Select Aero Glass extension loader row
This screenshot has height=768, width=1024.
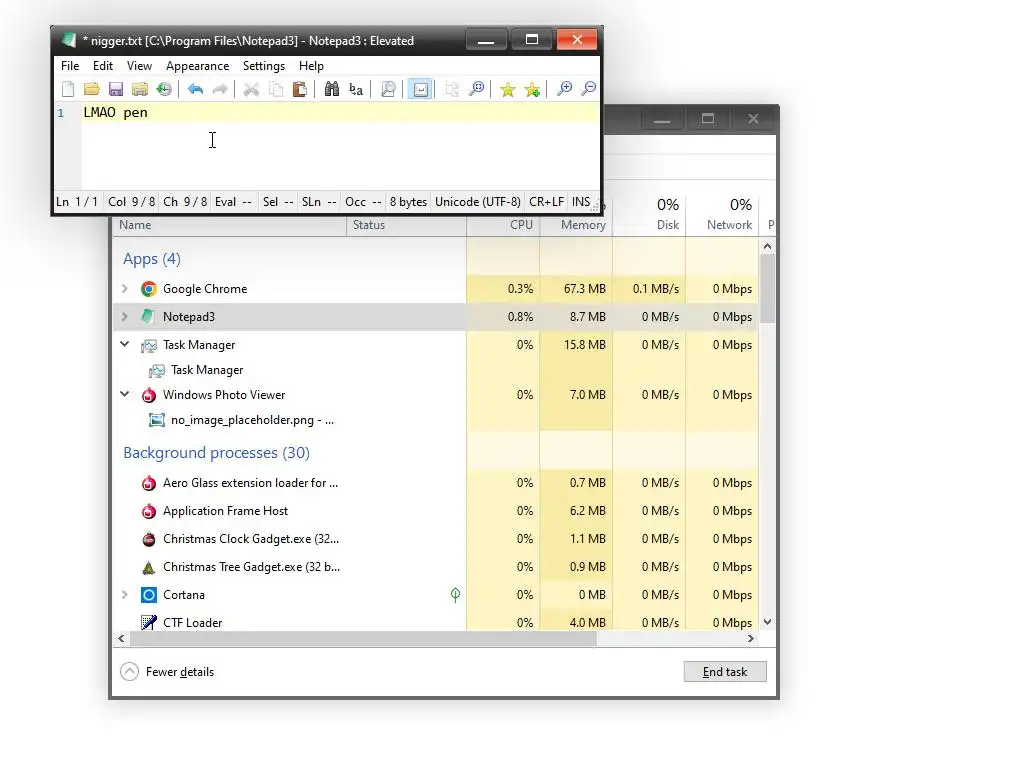[x=436, y=483]
